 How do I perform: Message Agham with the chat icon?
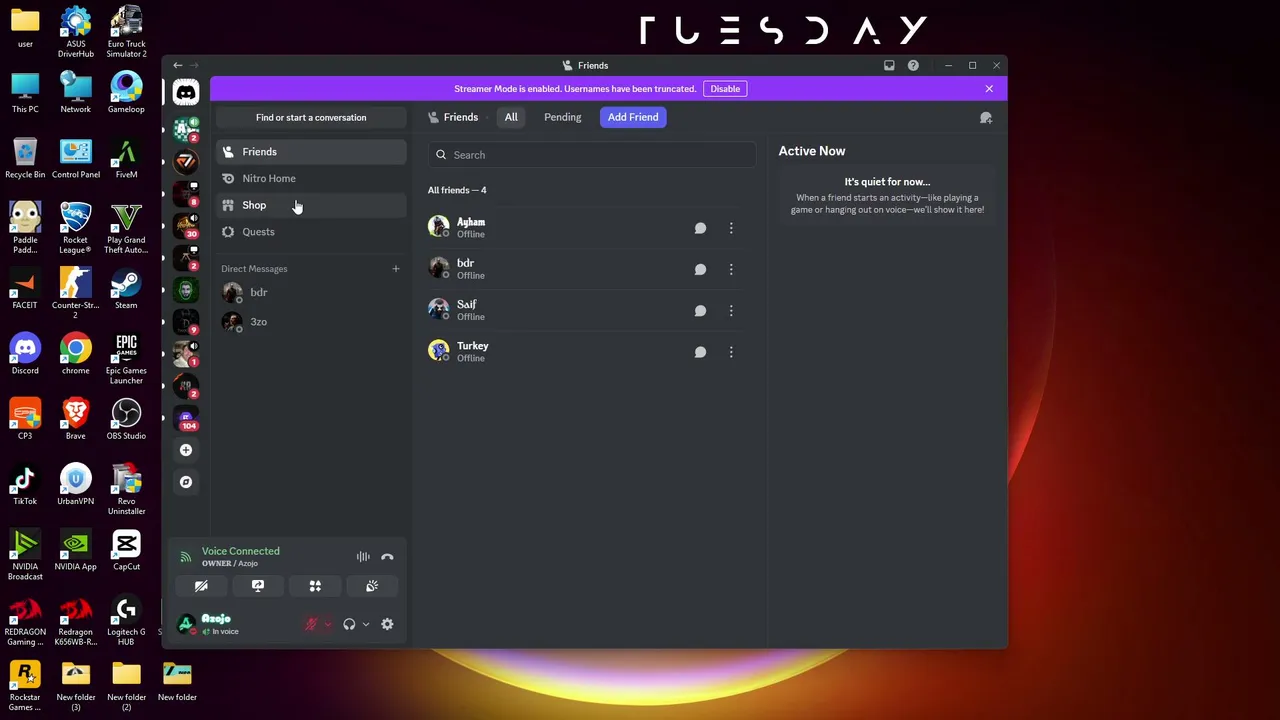(700, 228)
